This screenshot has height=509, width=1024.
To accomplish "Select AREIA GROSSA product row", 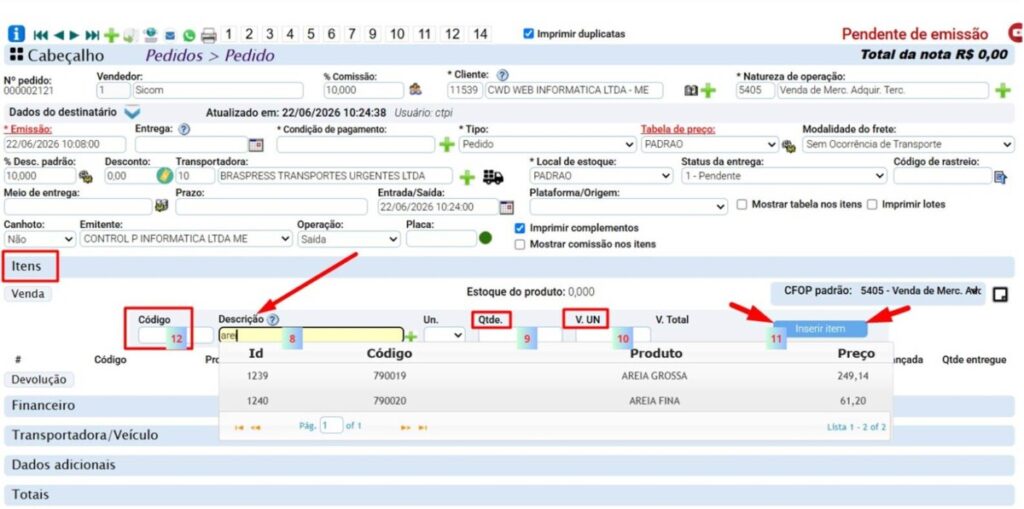I will click(556, 376).
